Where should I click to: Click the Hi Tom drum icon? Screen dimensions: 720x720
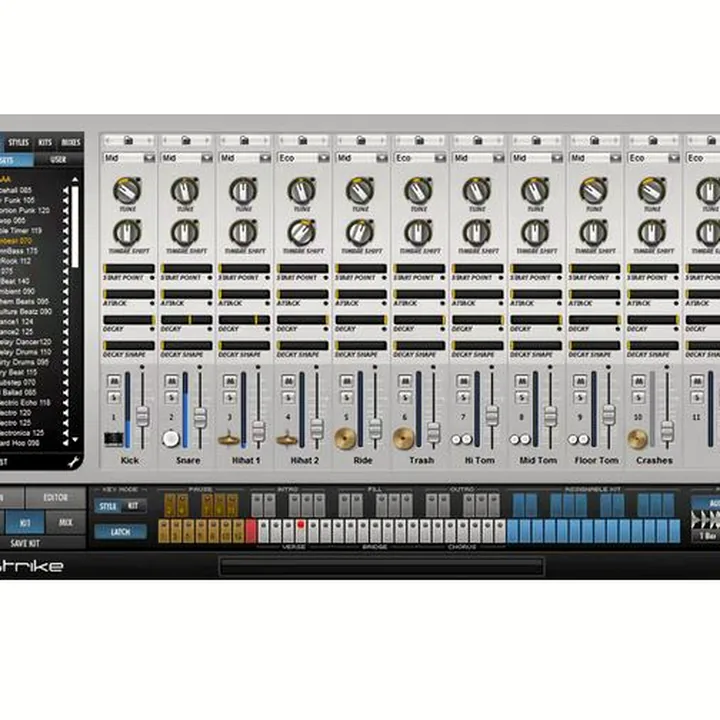click(x=461, y=439)
